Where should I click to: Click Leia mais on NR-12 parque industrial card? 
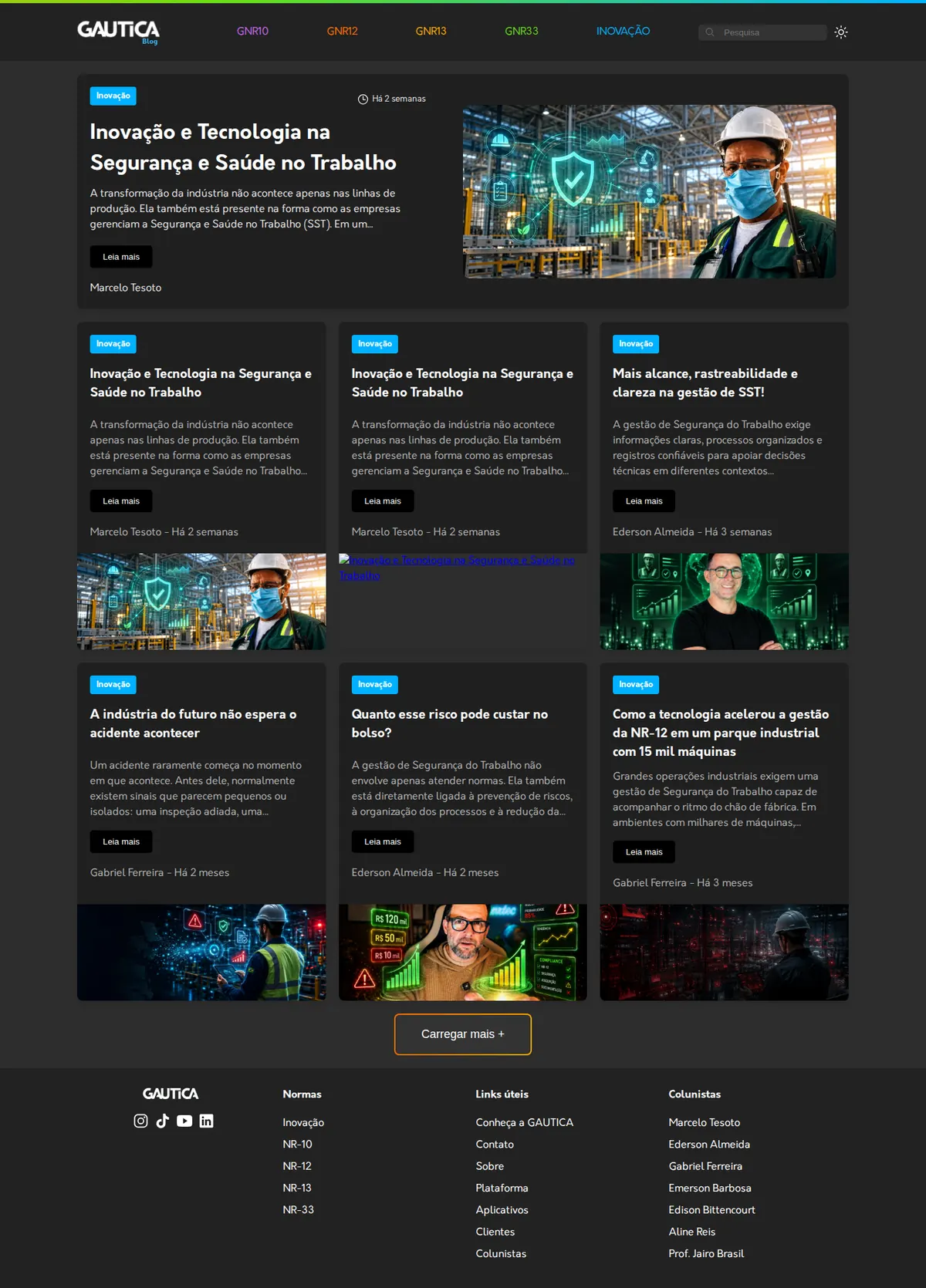pos(644,852)
